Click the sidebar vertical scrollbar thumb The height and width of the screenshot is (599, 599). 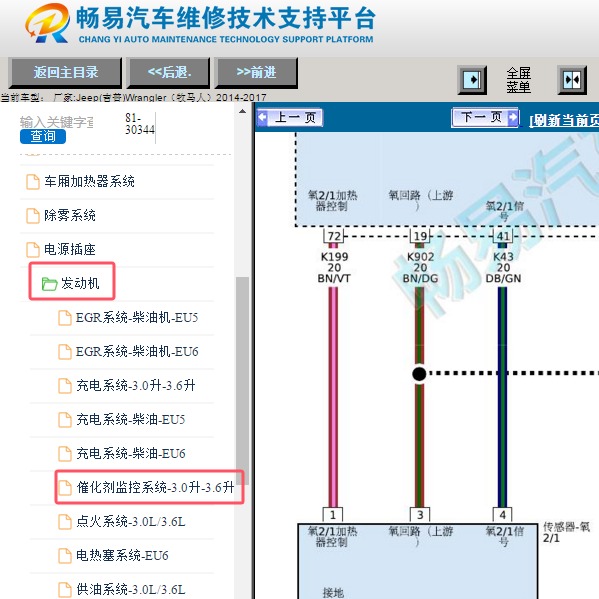(x=242, y=380)
